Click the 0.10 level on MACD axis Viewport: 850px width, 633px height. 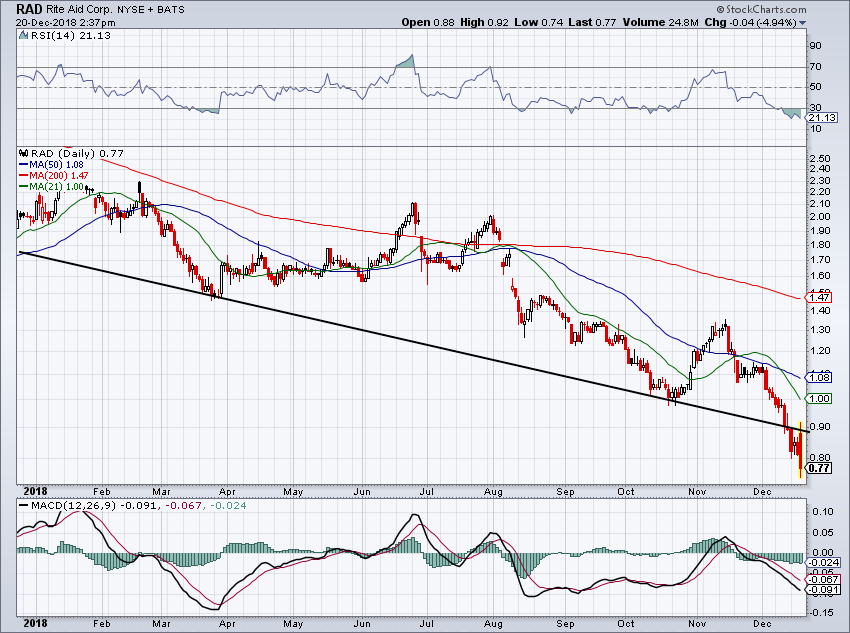(823, 512)
